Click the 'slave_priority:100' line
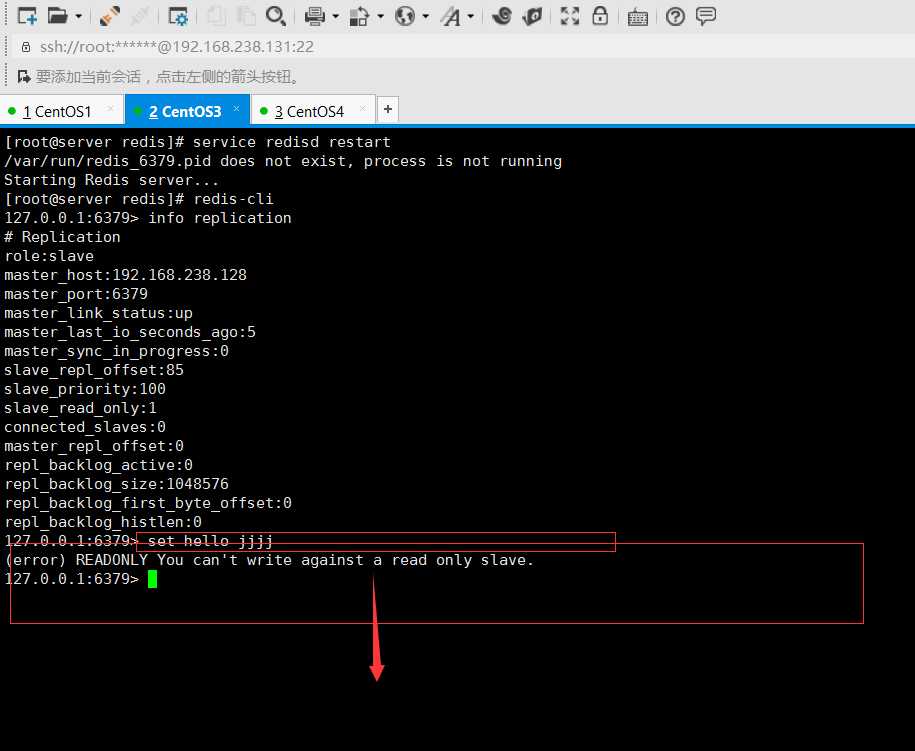The image size is (915, 751). [x=85, y=389]
